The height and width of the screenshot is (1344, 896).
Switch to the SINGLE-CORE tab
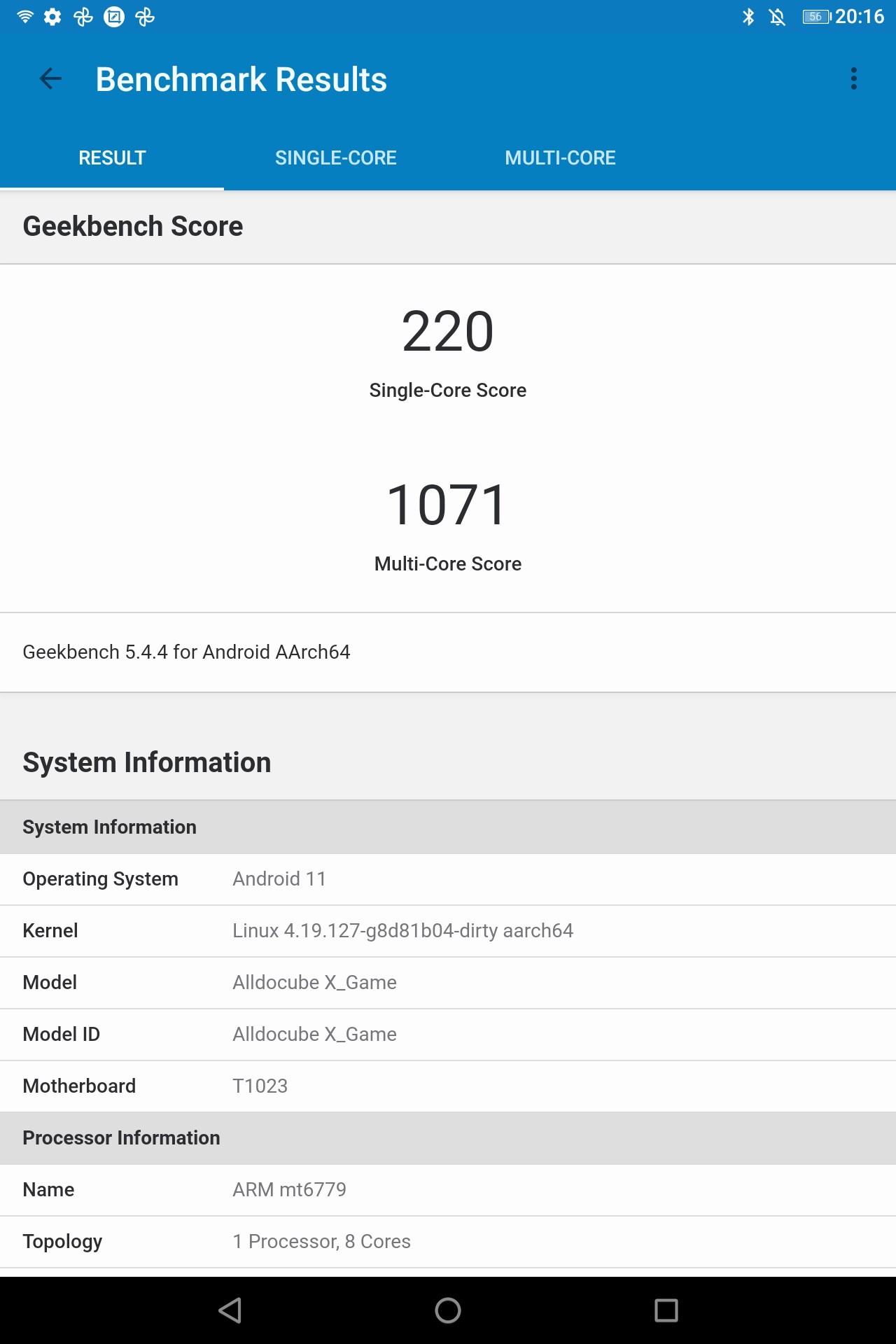(336, 157)
